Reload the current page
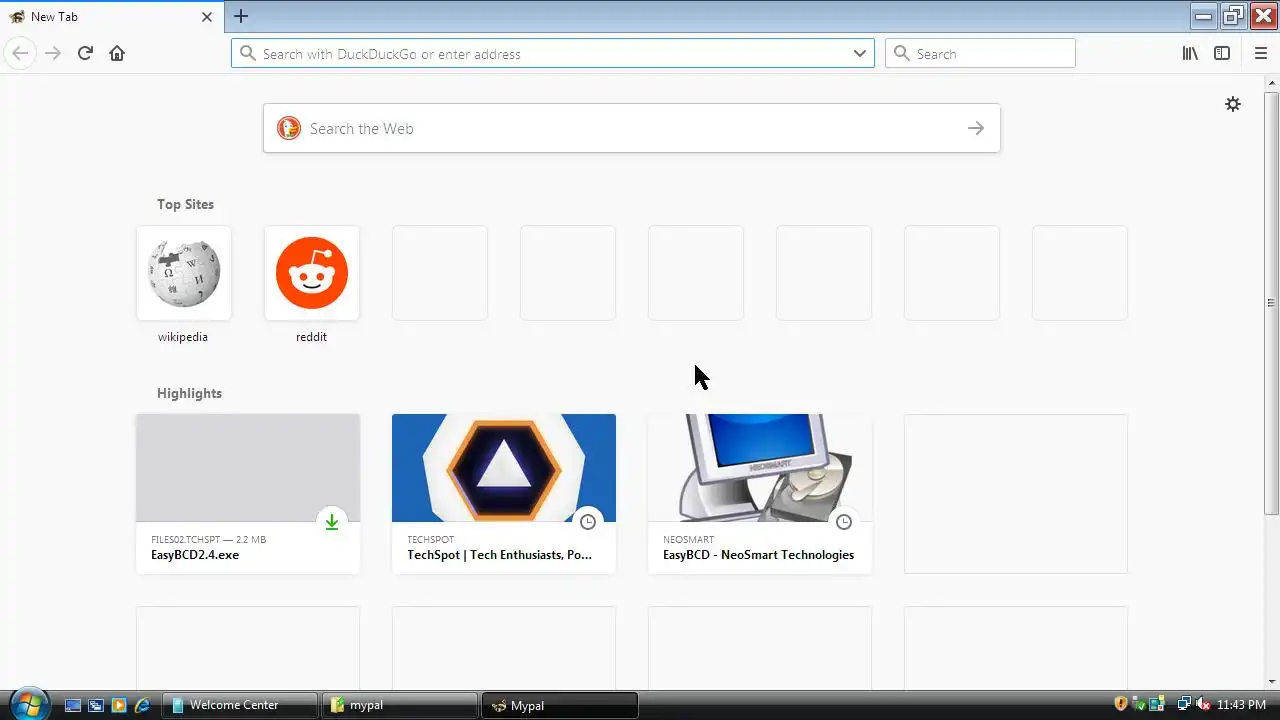Image resolution: width=1280 pixels, height=720 pixels. pos(85,53)
